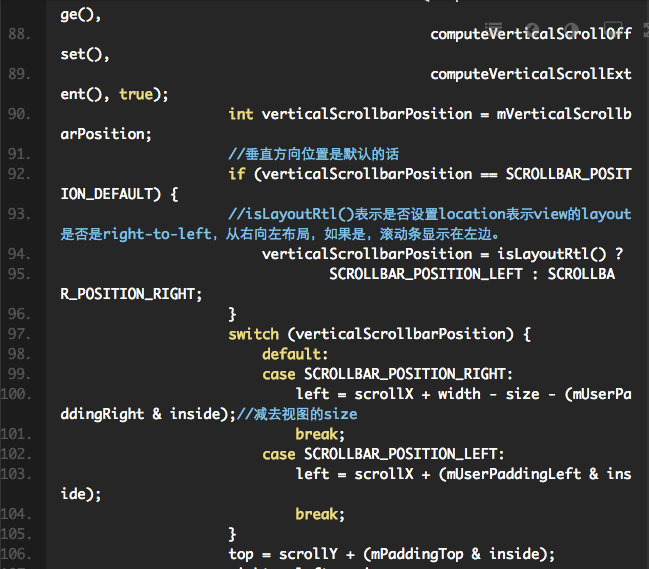649x569 pixels.
Task: Click the 'computeVerticalScrollOff' text
Action: click(x=531, y=34)
